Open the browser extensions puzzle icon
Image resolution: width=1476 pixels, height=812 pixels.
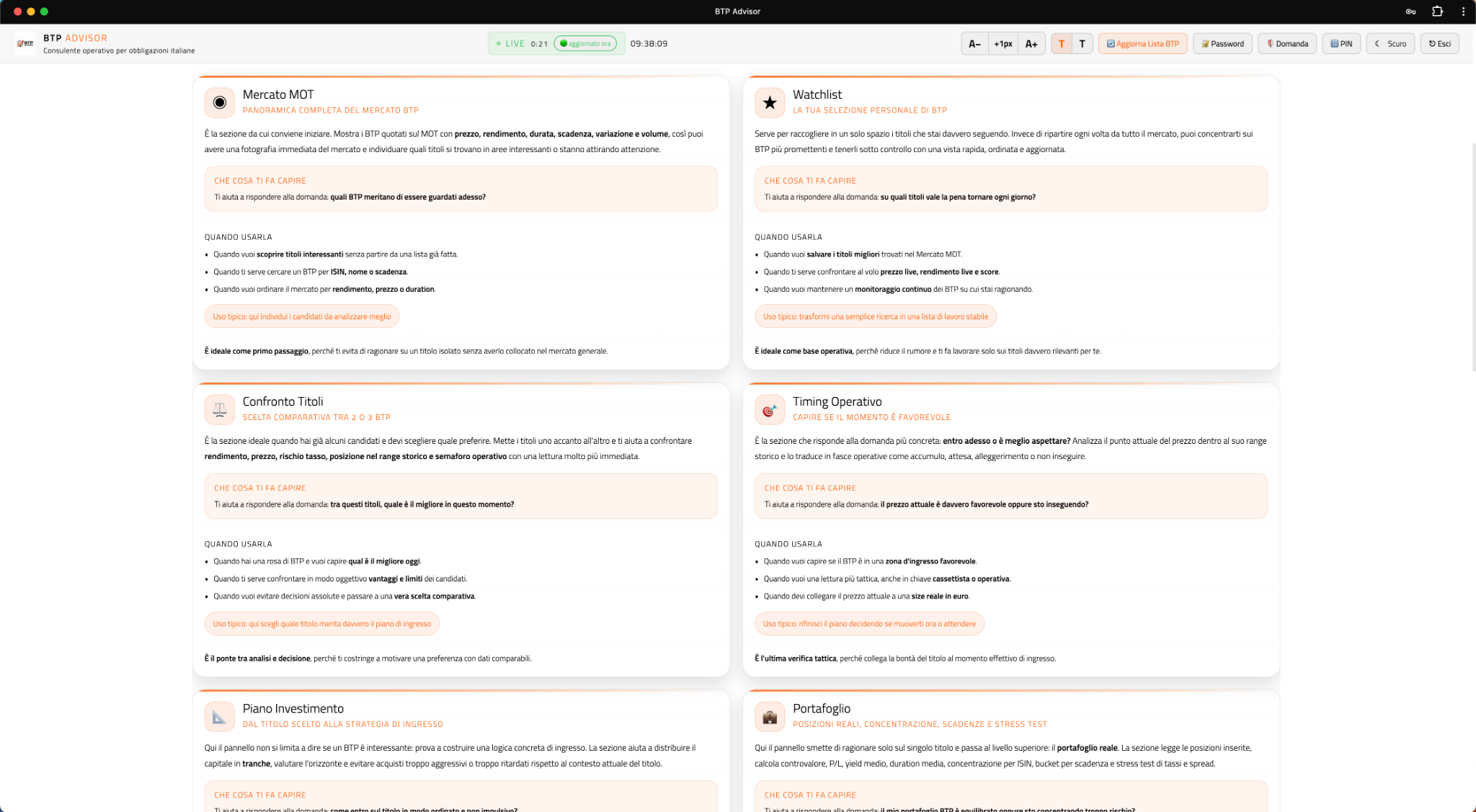(x=1437, y=11)
